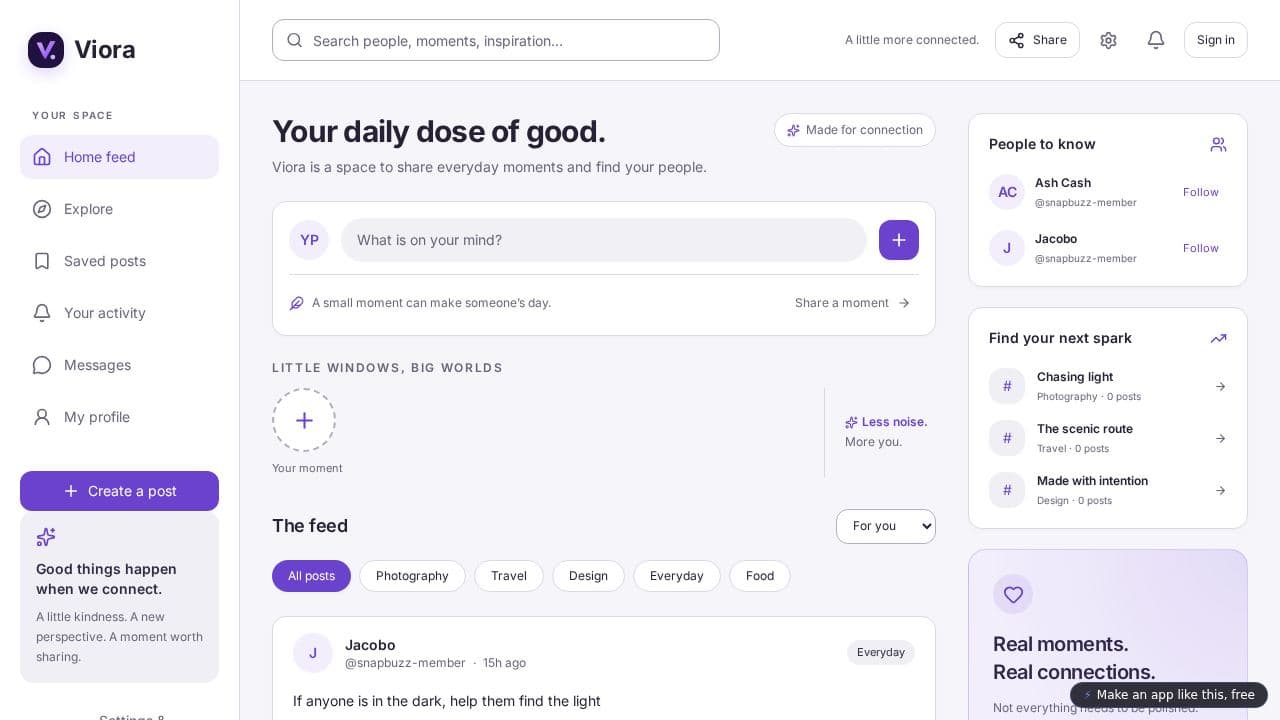1280x720 pixels.
Task: Click the Everyday tag on Jacobo's post
Action: (881, 652)
